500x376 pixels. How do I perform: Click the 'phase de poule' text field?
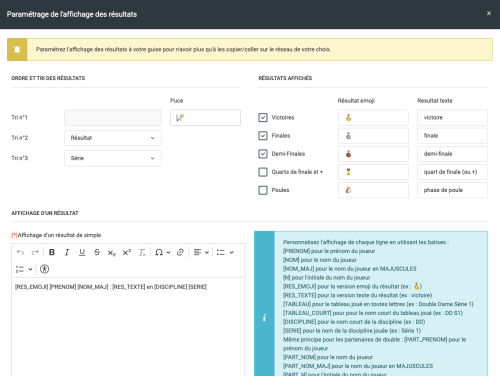(452, 190)
